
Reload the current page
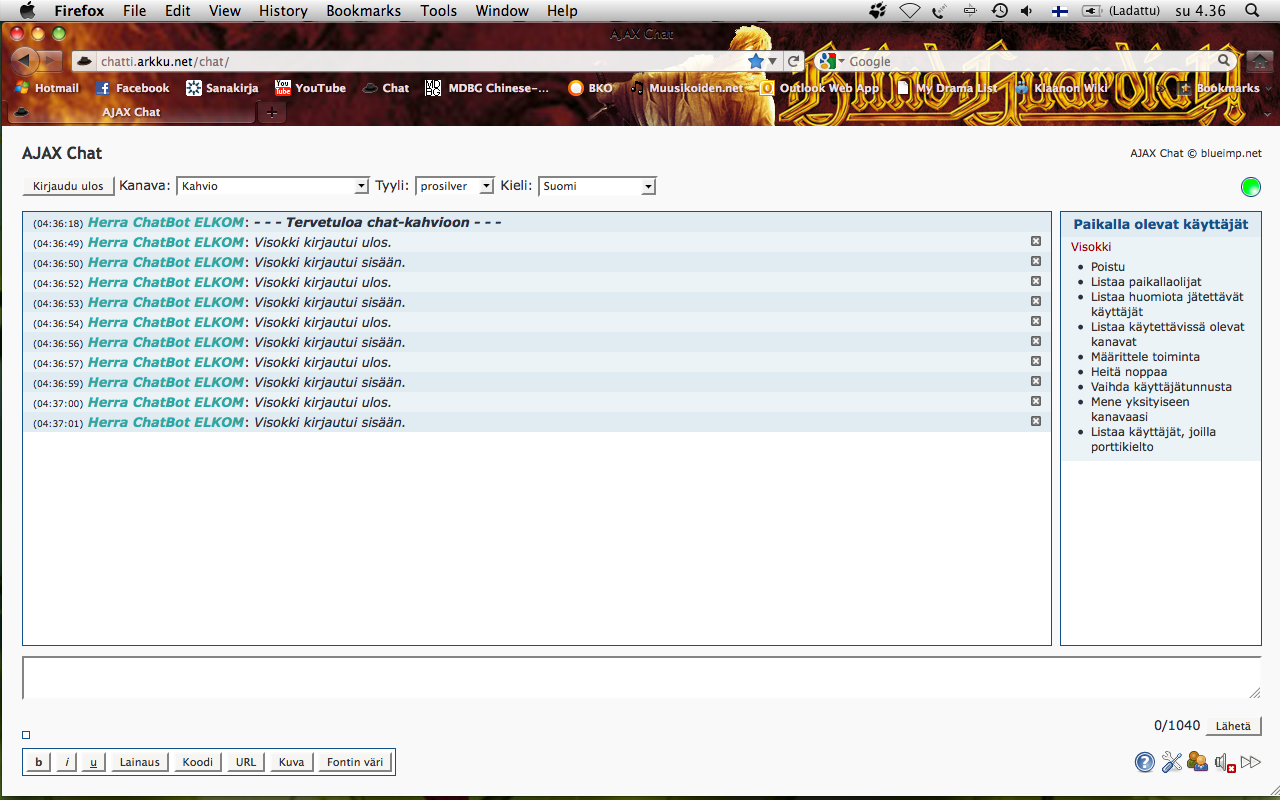[794, 61]
